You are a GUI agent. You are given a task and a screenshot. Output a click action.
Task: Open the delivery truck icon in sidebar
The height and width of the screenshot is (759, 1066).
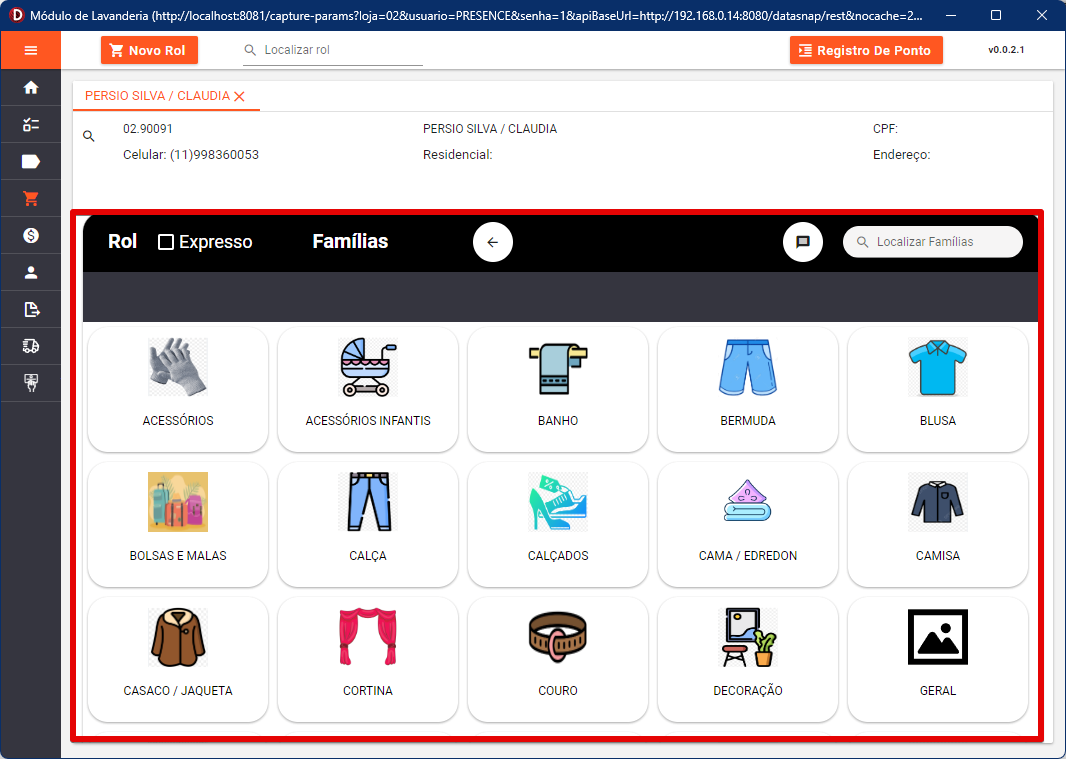pos(31,346)
